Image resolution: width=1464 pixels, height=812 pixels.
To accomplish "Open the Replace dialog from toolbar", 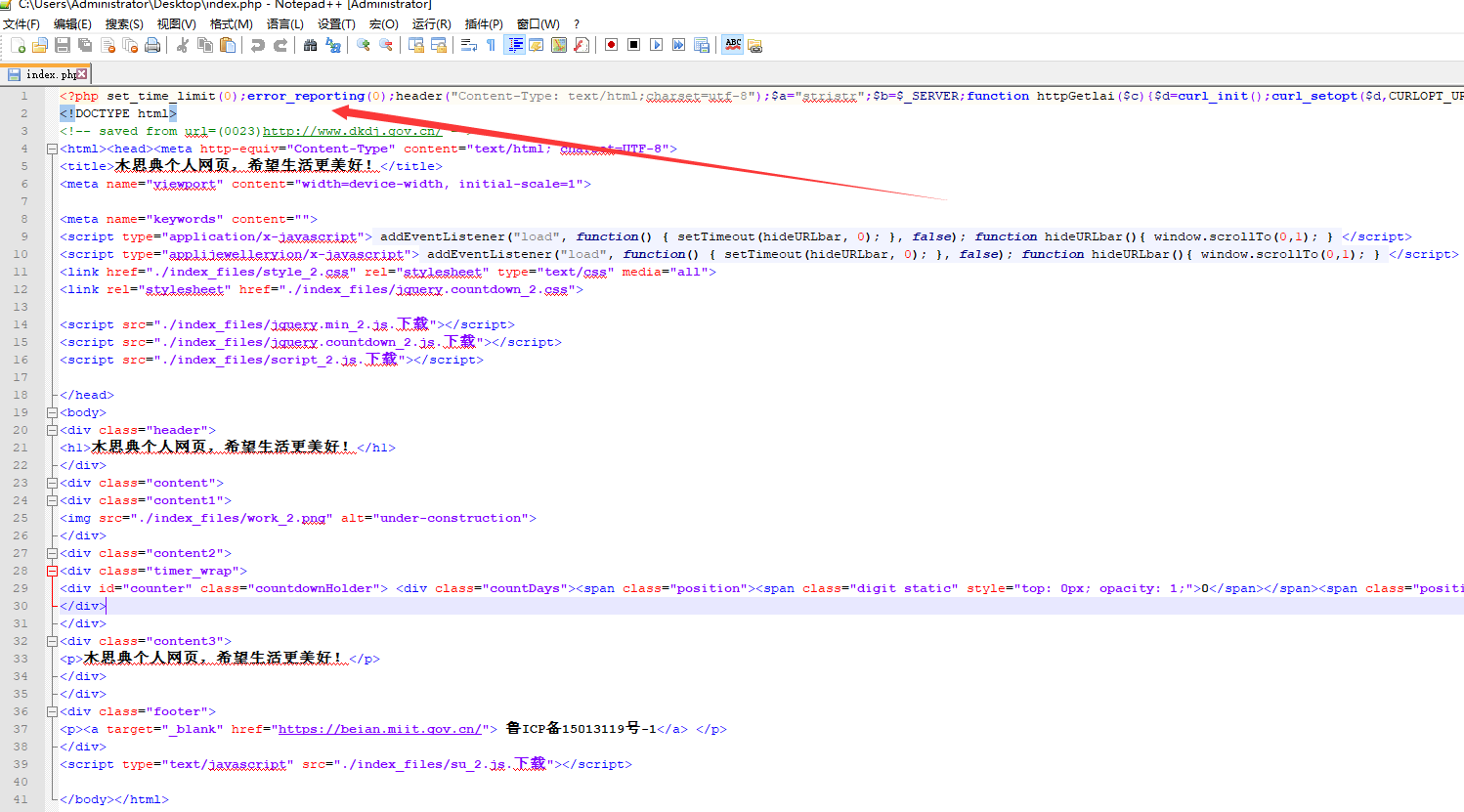I will [332, 45].
